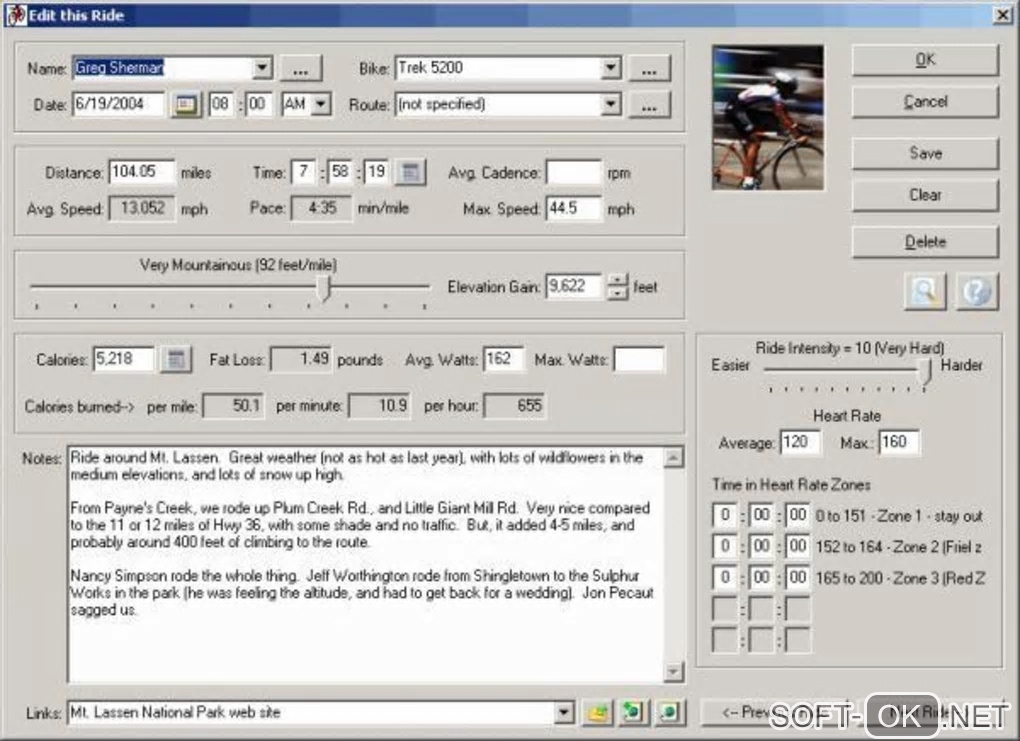Go to the previous ride button
The height and width of the screenshot is (741, 1020).
774,712
